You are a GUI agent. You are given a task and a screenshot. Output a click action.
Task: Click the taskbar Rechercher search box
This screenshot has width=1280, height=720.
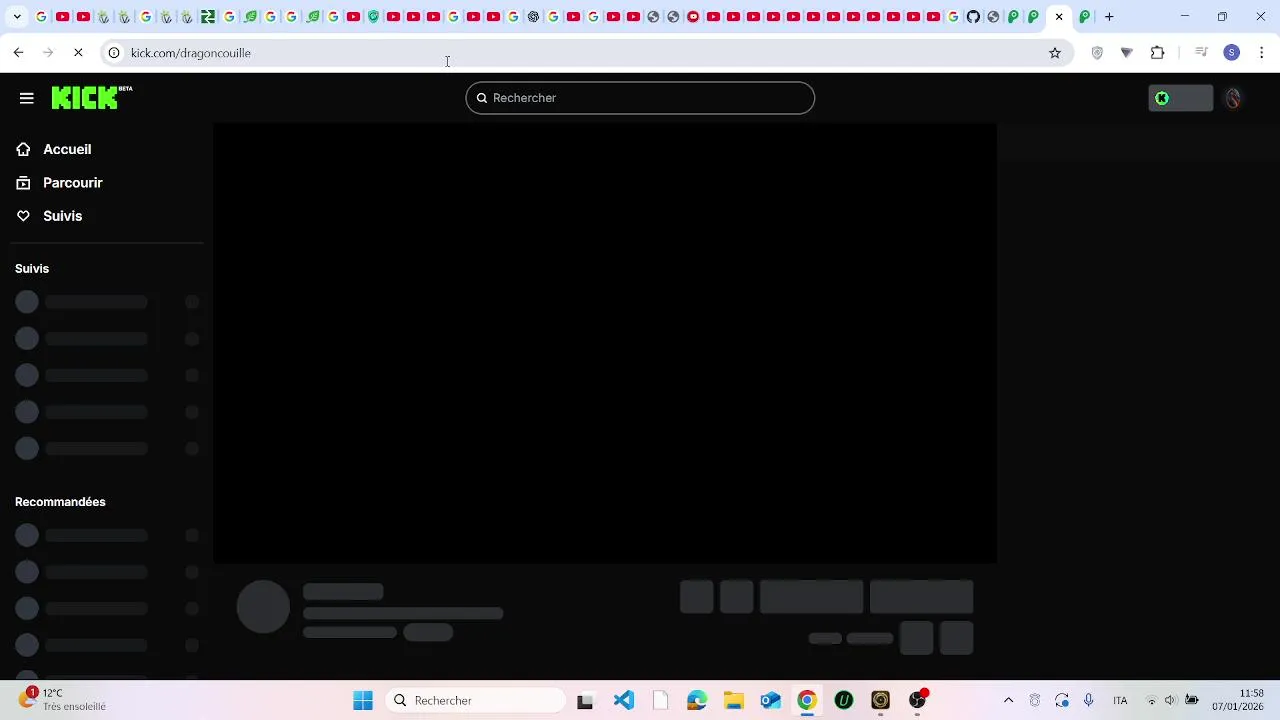477,700
